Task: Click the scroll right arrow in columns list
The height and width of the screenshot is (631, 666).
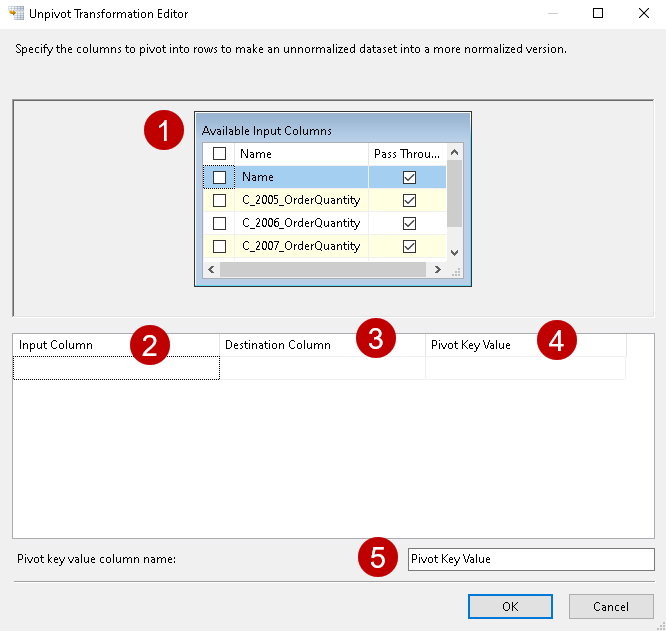Action: [x=437, y=269]
